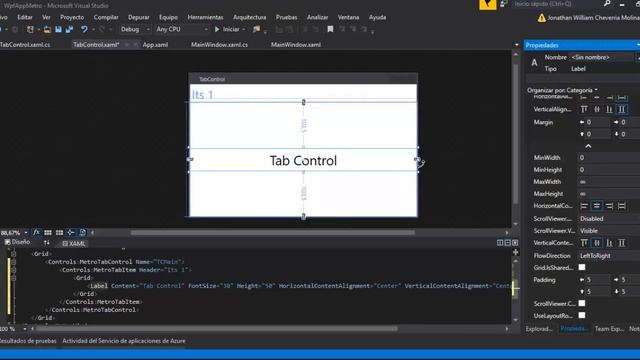
Task: Switch to the XAML pane tab
Action: tap(74, 244)
